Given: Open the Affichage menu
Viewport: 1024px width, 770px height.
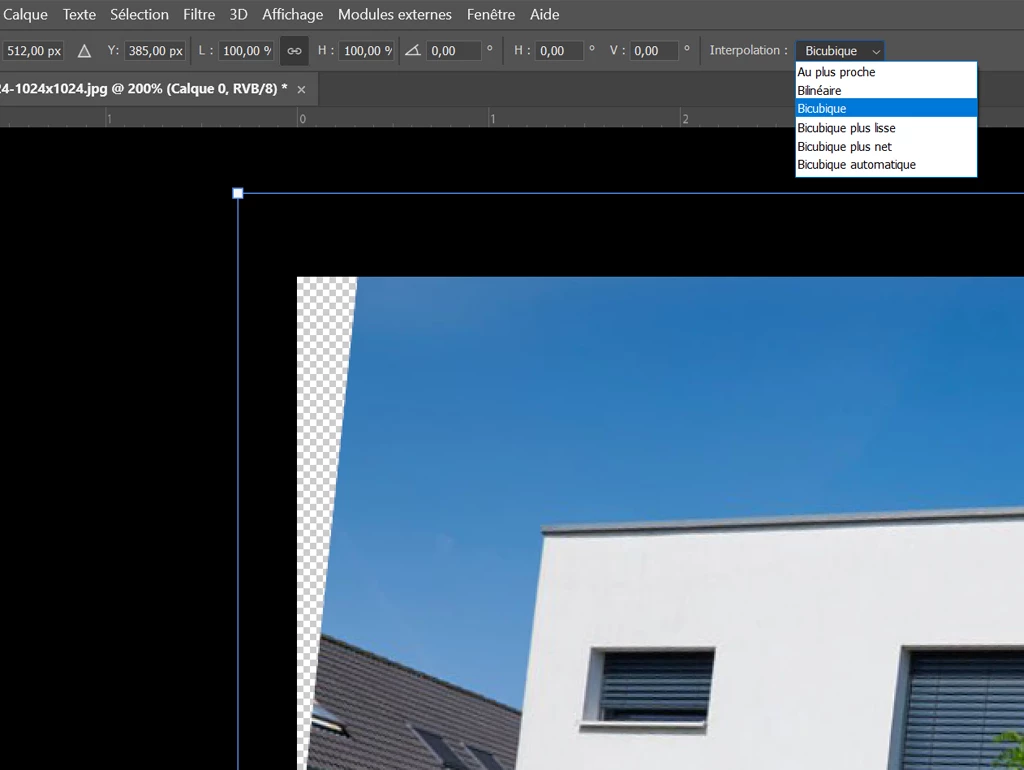Looking at the screenshot, I should click(293, 14).
